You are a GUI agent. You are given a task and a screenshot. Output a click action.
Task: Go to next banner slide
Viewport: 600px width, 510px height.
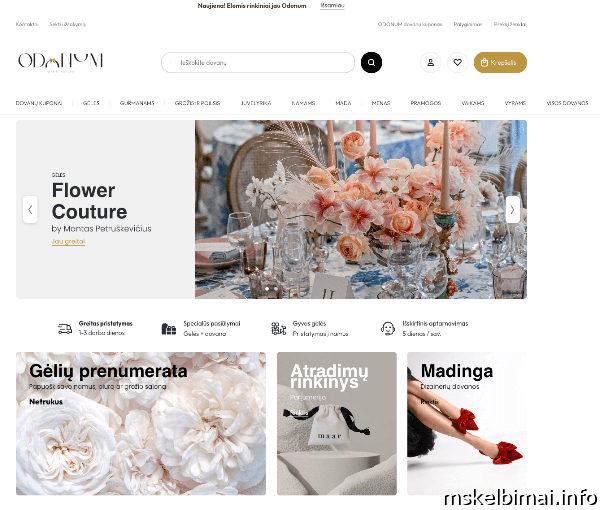point(512,209)
